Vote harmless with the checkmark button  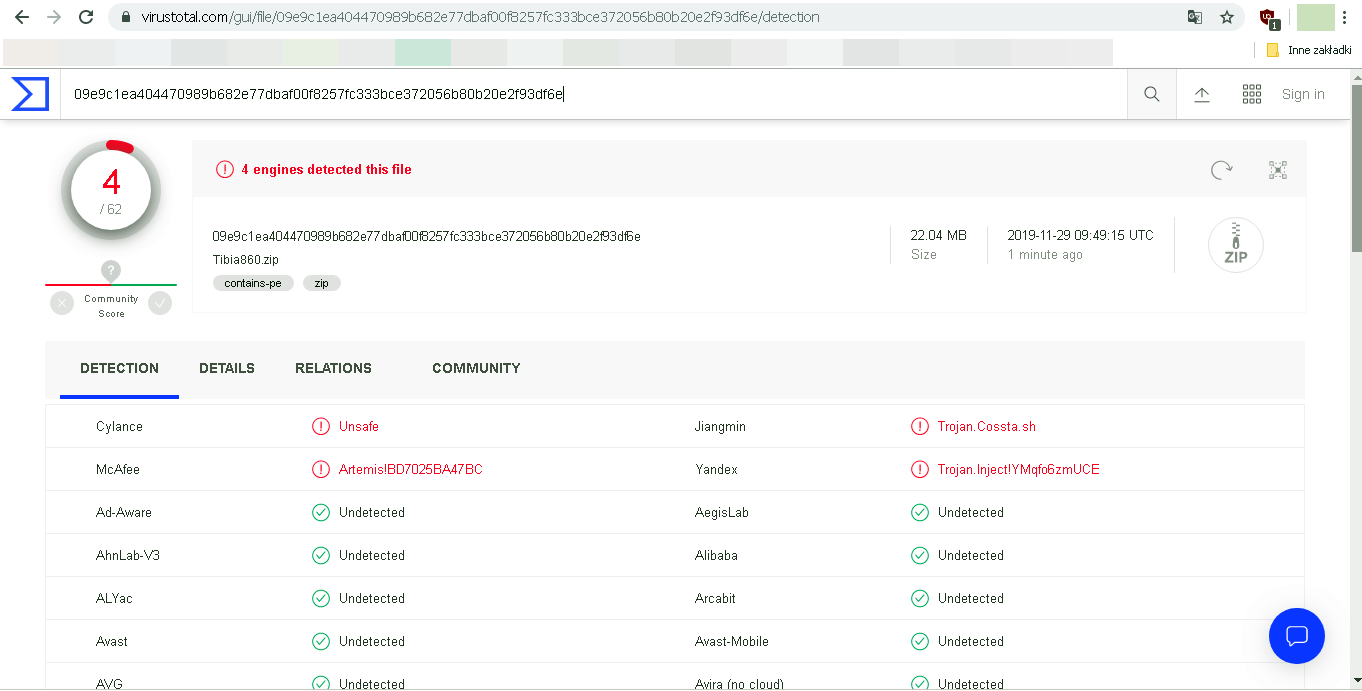(x=160, y=303)
